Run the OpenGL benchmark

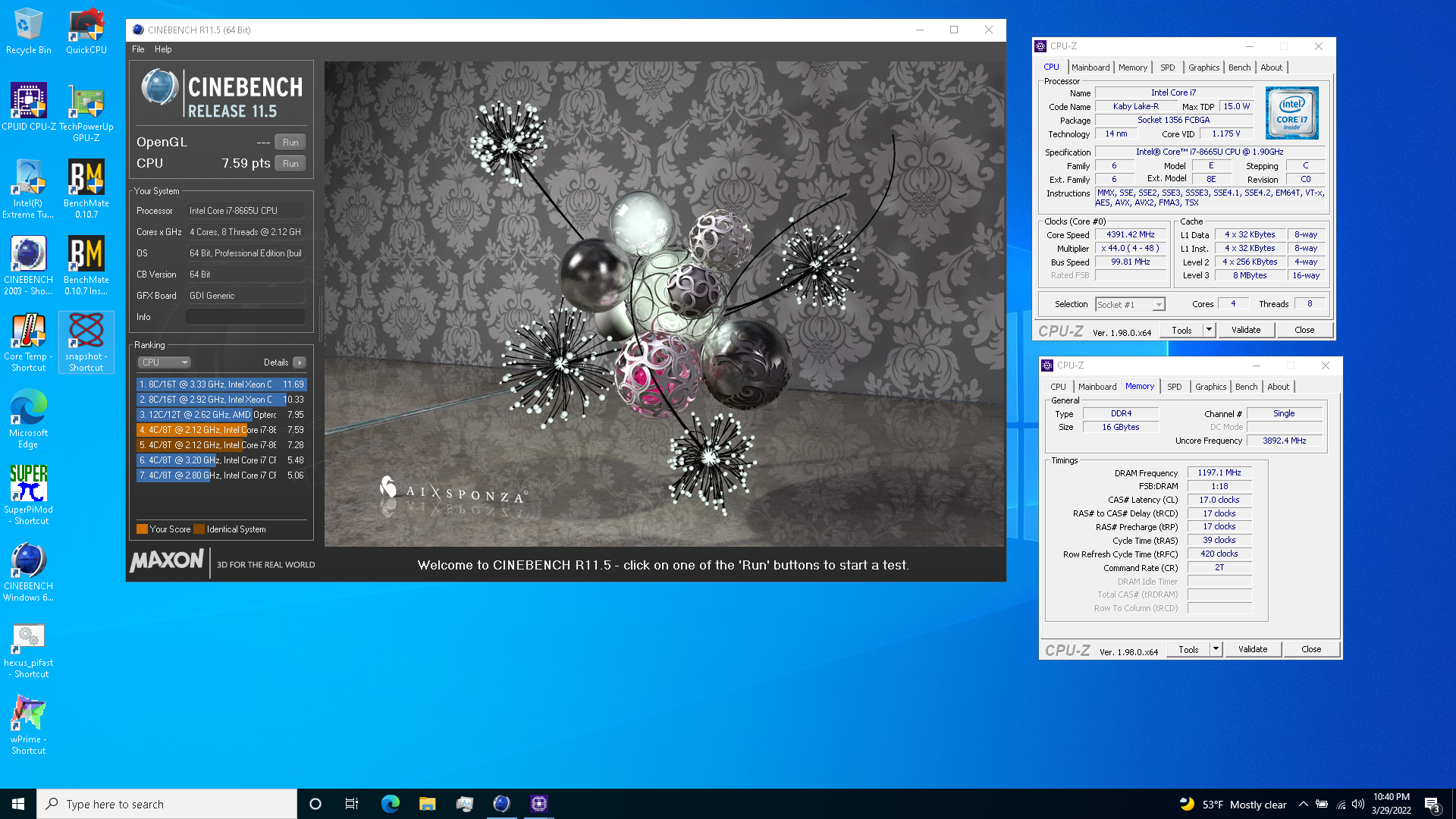(x=290, y=143)
